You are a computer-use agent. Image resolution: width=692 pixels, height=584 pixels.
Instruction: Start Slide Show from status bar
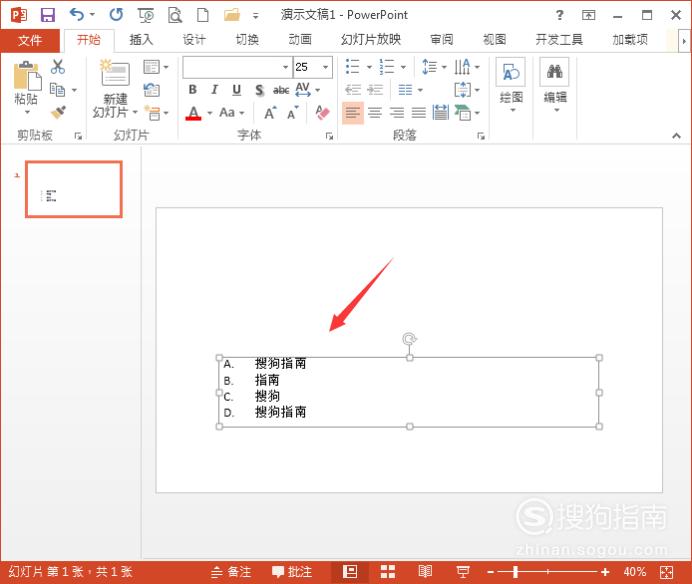463,572
